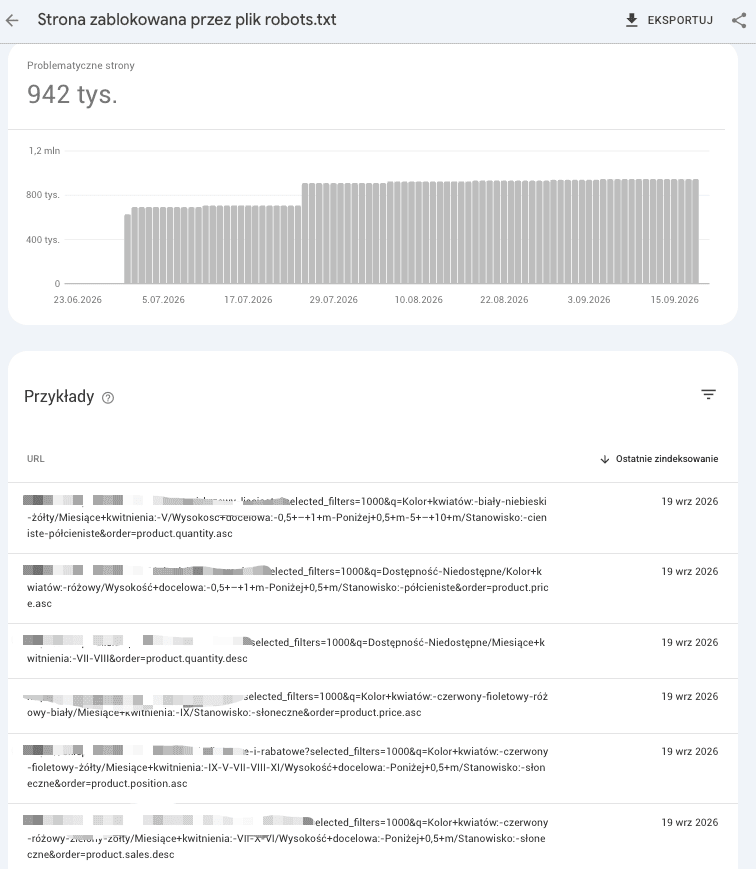Click the last chart bar near 15.09.2026

point(695,231)
